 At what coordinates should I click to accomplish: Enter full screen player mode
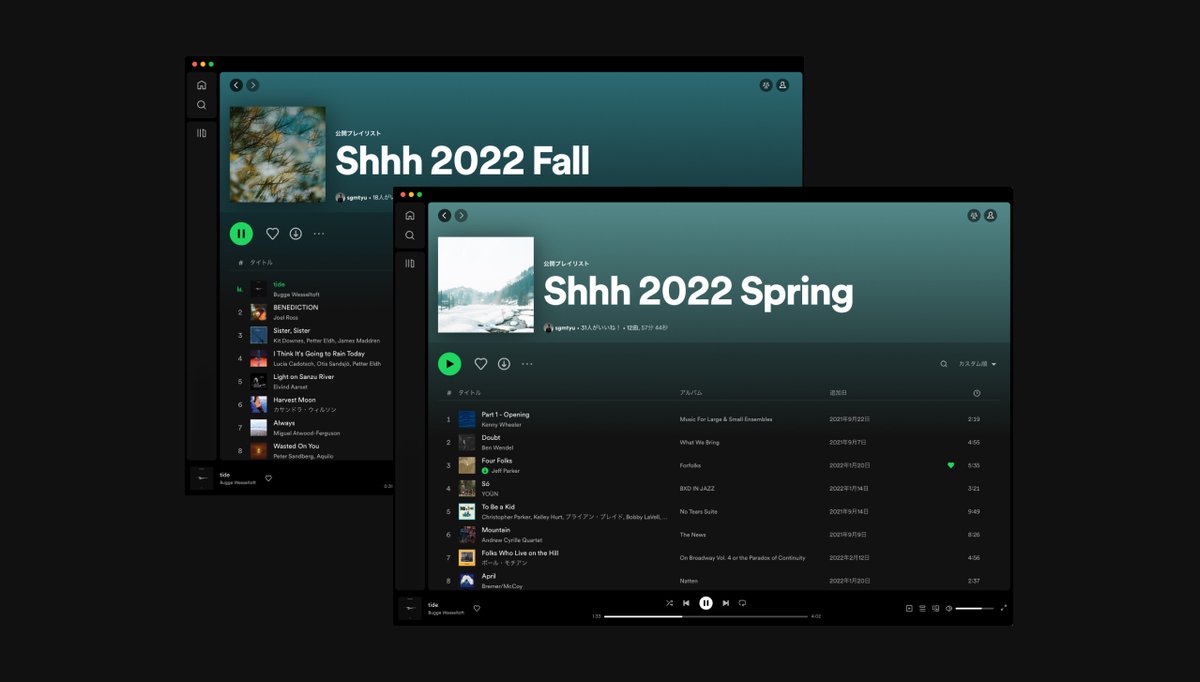(x=1004, y=608)
